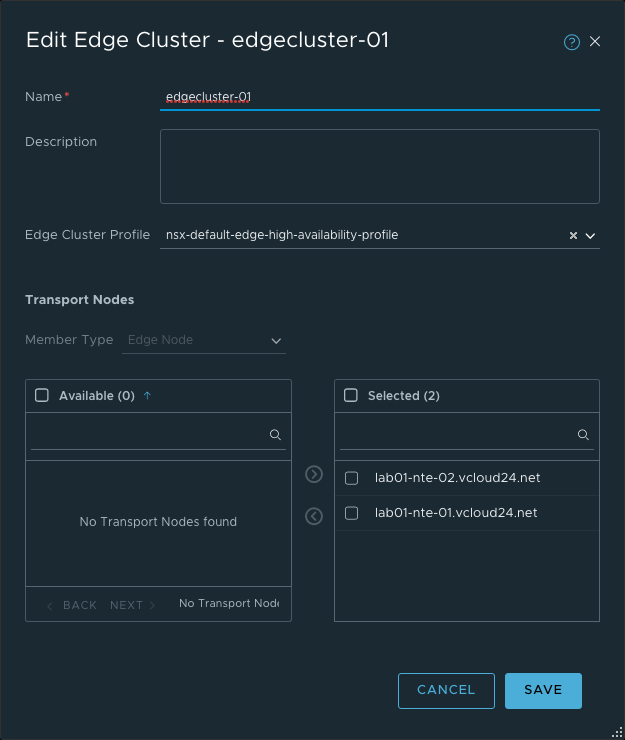The height and width of the screenshot is (740, 625).
Task: Expand the Edge Cluster Profile dropdown
Action: pyautogui.click(x=590, y=236)
